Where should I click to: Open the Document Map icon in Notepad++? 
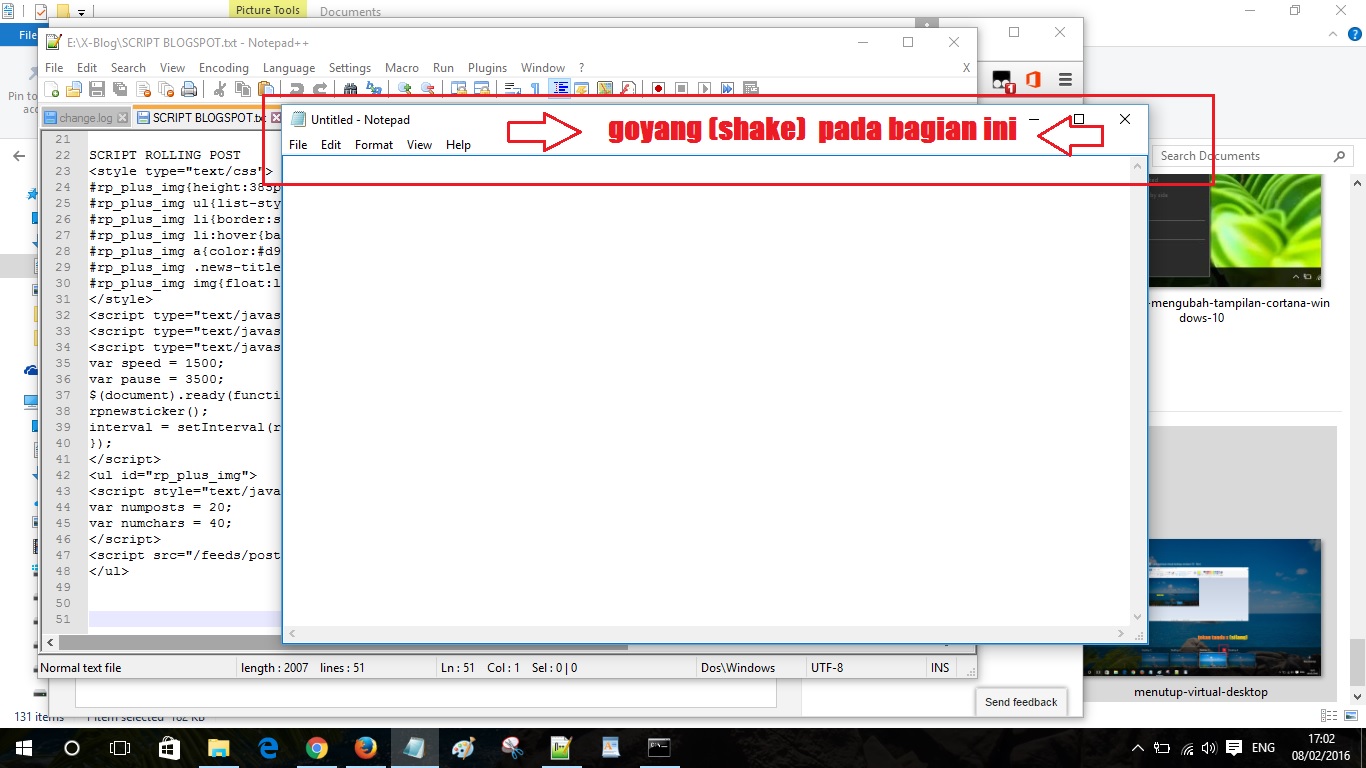click(604, 89)
